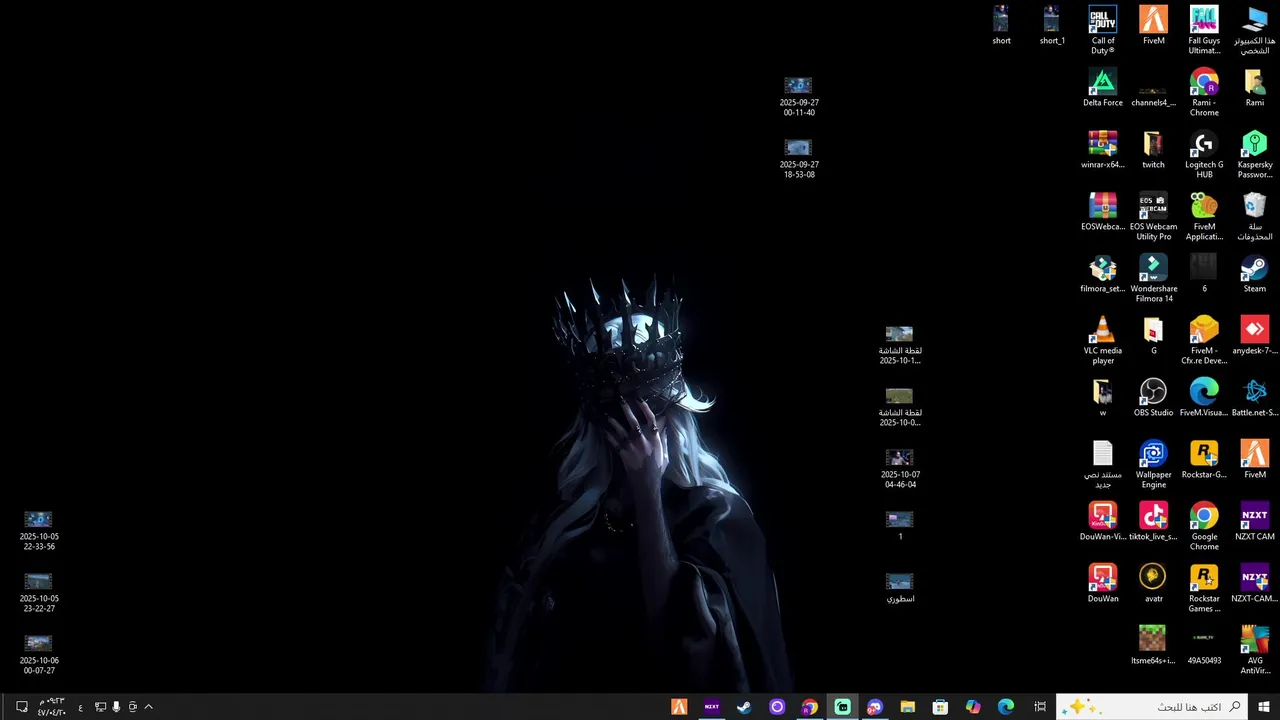Show hidden system tray icons

point(148,707)
